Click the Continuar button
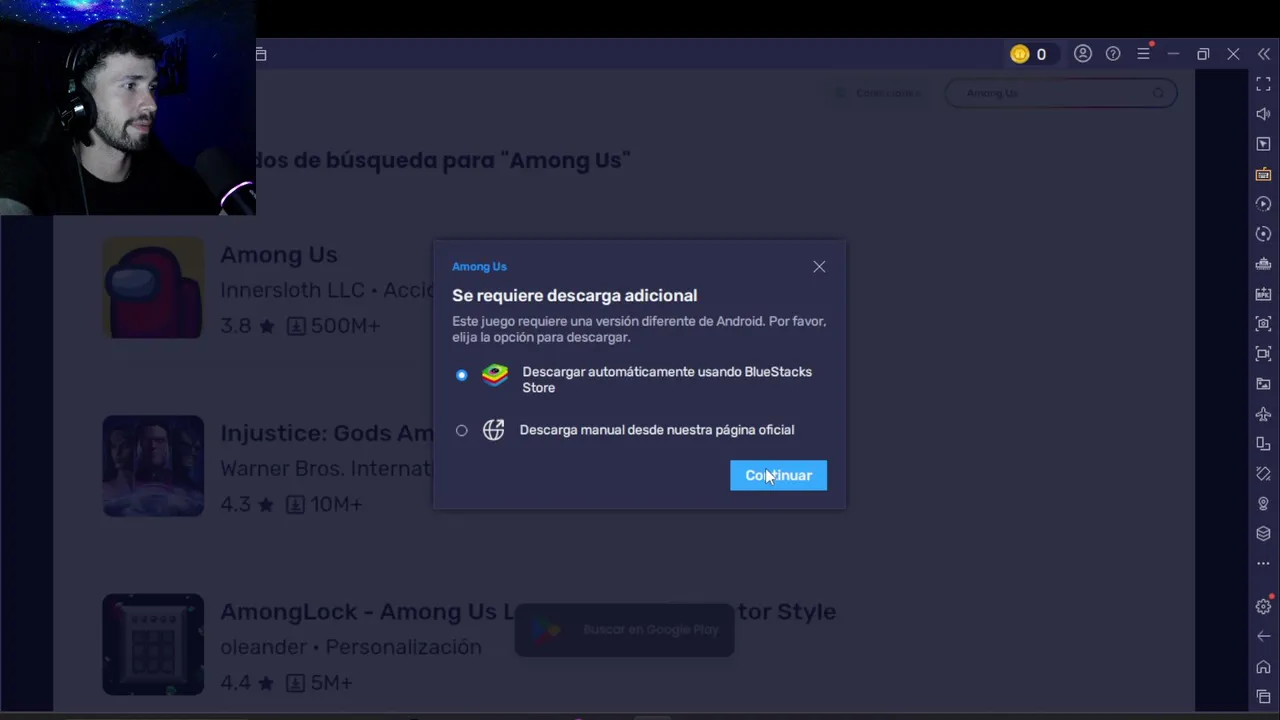The image size is (1280, 720). click(778, 475)
